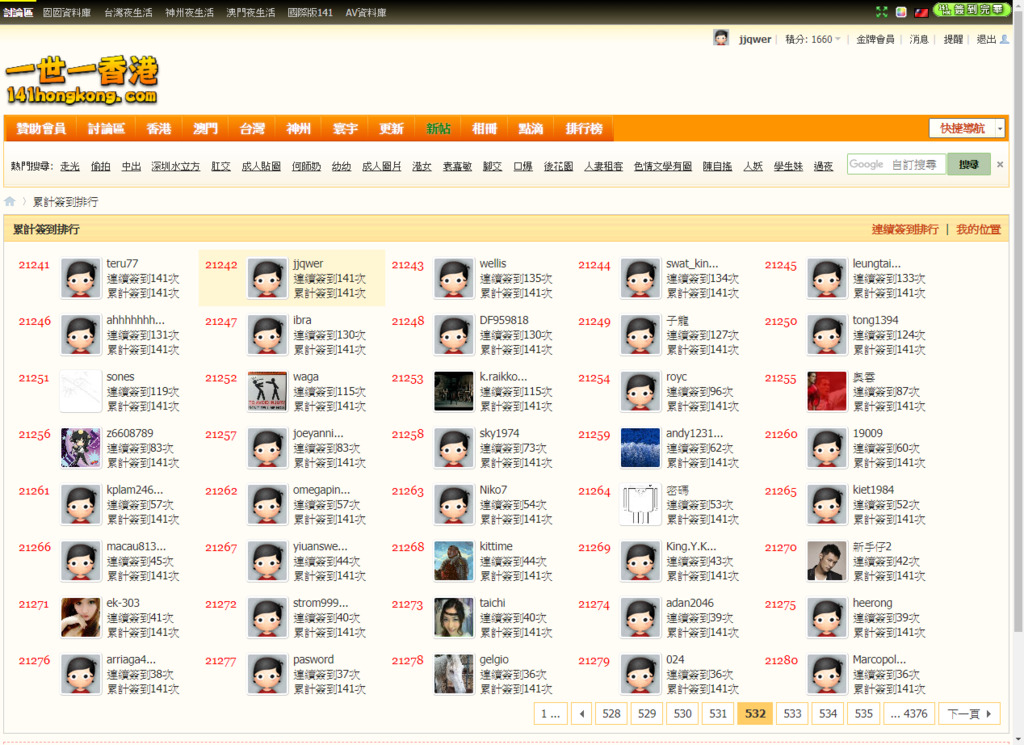
Task: Open avatar of user k.raikko...
Action: point(454,391)
